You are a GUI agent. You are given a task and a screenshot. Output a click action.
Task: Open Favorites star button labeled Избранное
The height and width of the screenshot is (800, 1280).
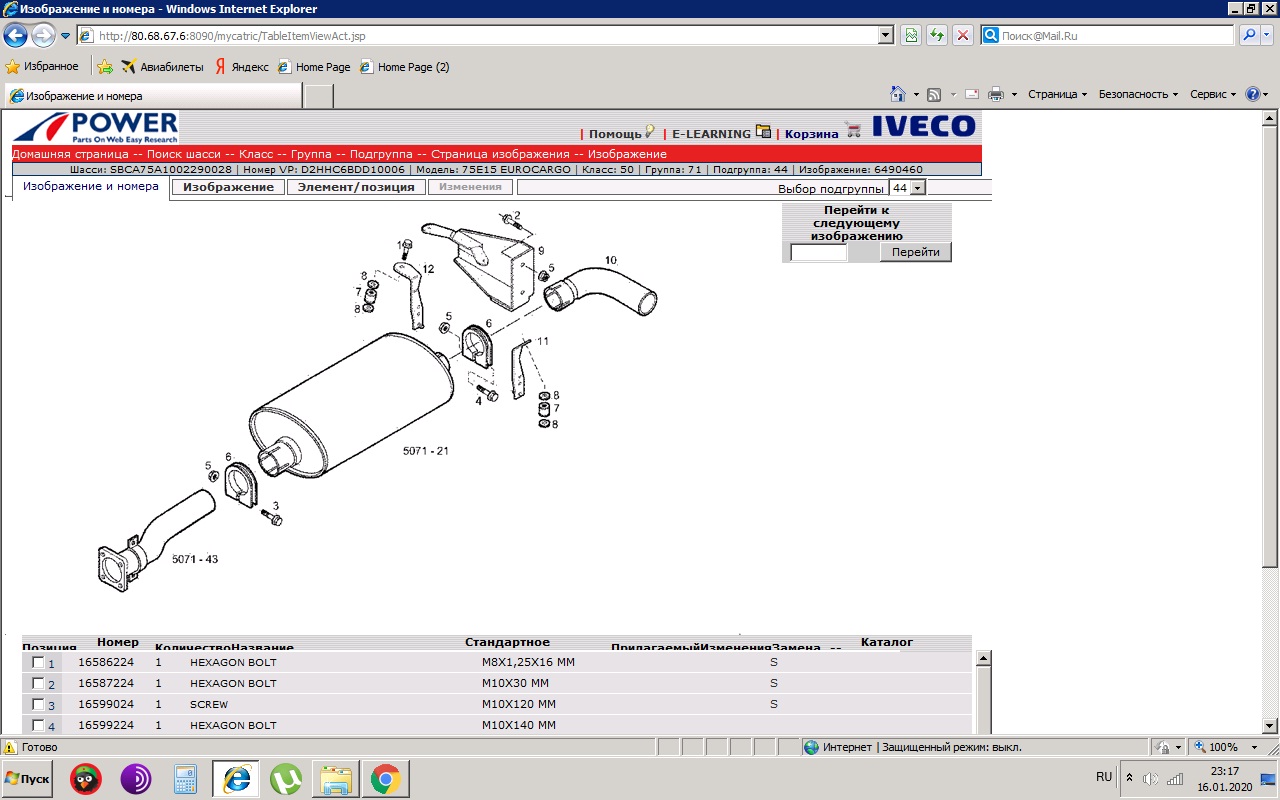[42, 66]
